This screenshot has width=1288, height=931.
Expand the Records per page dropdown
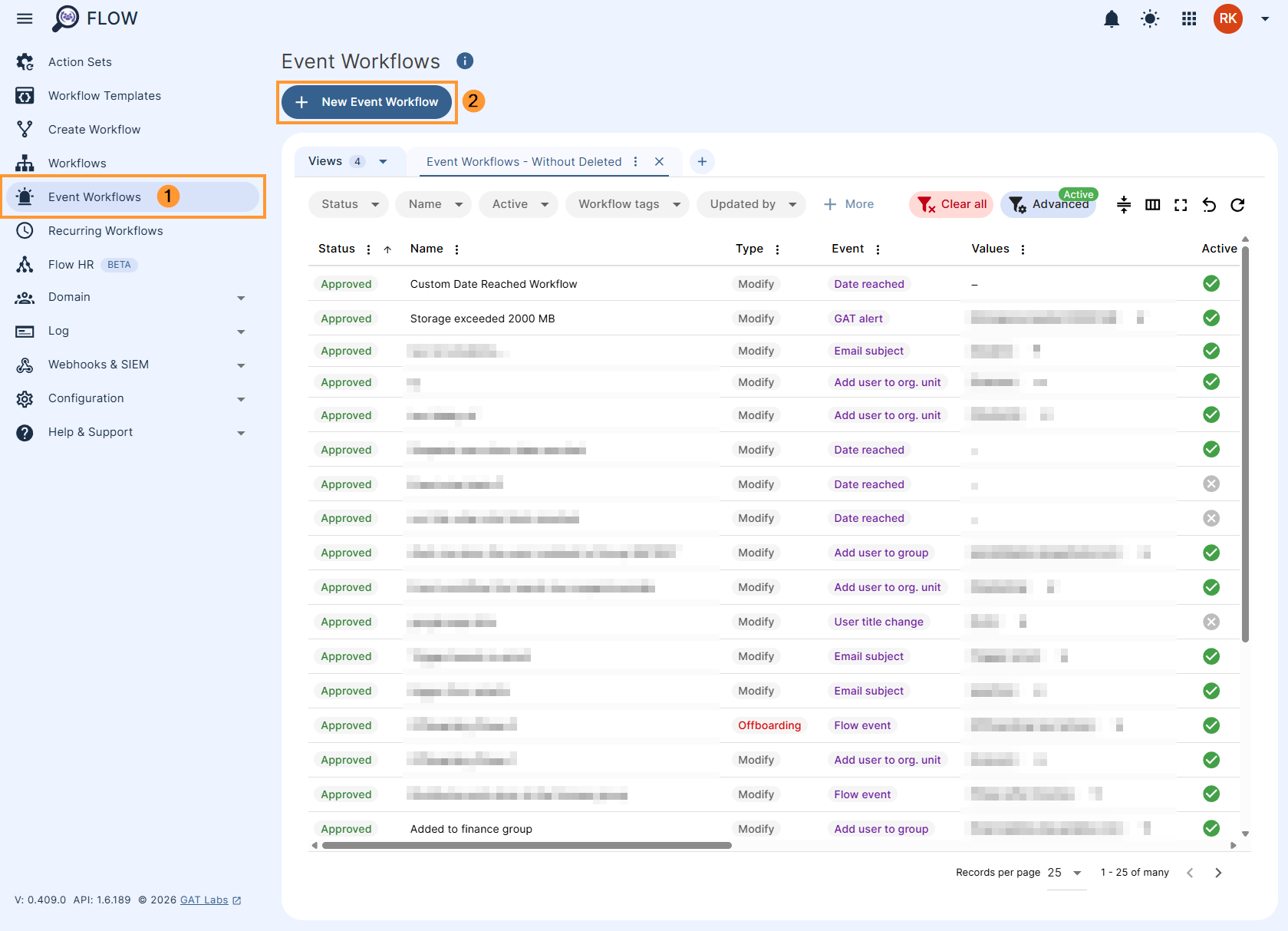coord(1066,873)
